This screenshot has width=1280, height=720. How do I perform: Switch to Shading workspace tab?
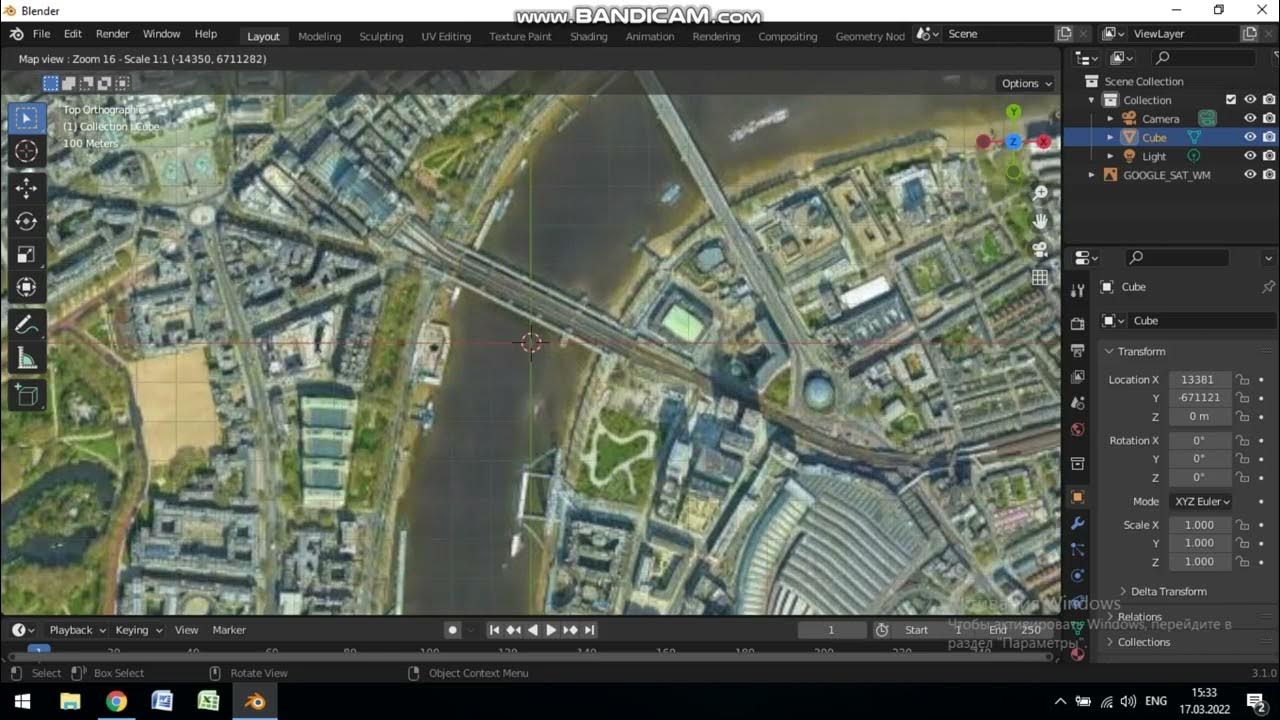click(588, 36)
